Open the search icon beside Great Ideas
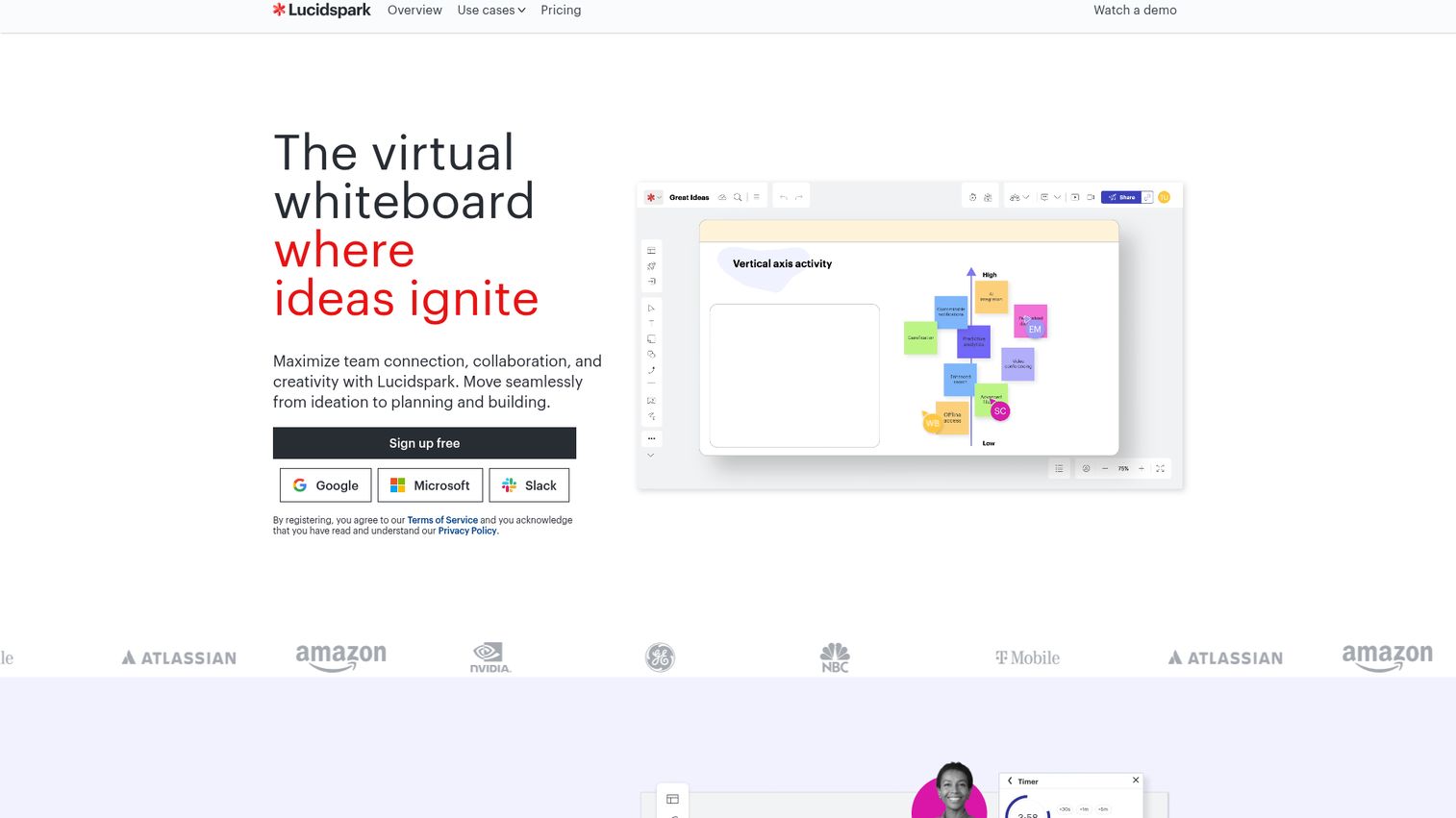Screen dimensions: 1456x818 coord(738,197)
